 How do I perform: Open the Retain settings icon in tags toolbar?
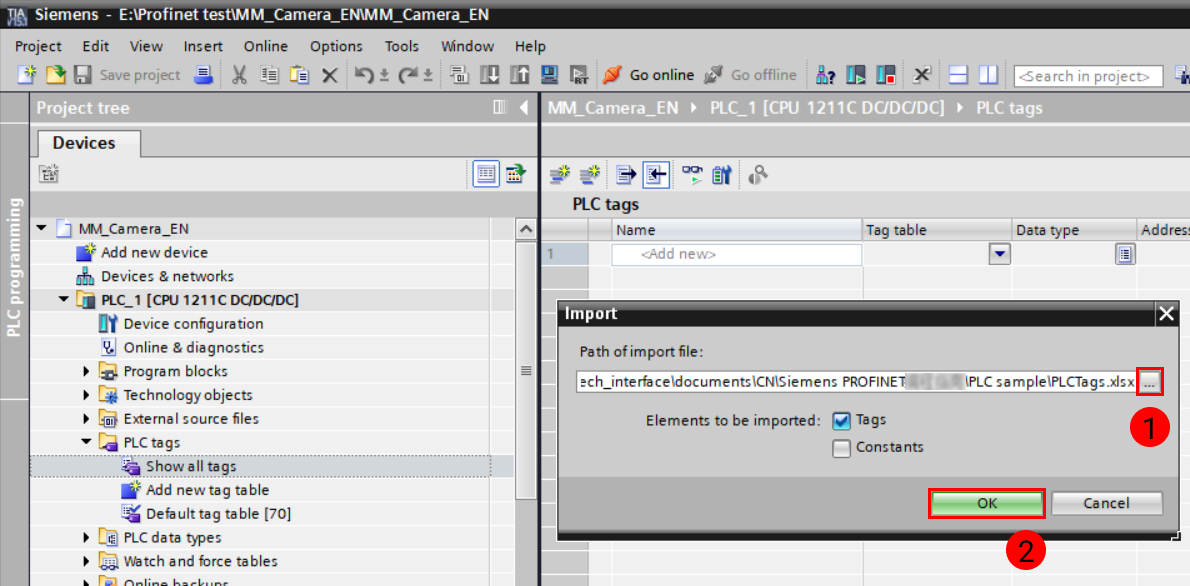click(x=722, y=174)
